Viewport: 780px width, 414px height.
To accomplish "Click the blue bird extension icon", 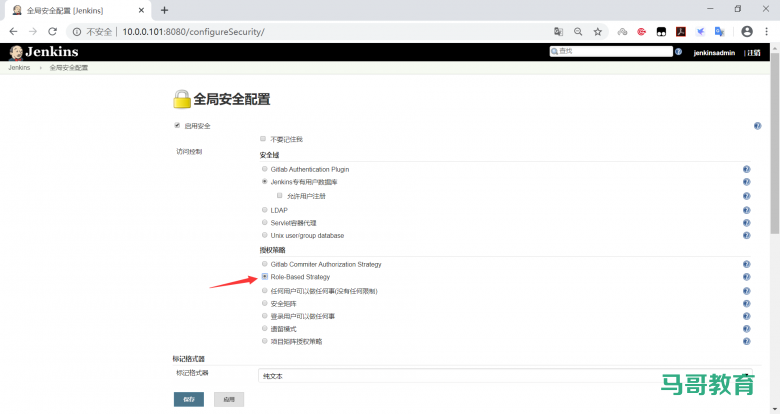I will click(x=700, y=32).
